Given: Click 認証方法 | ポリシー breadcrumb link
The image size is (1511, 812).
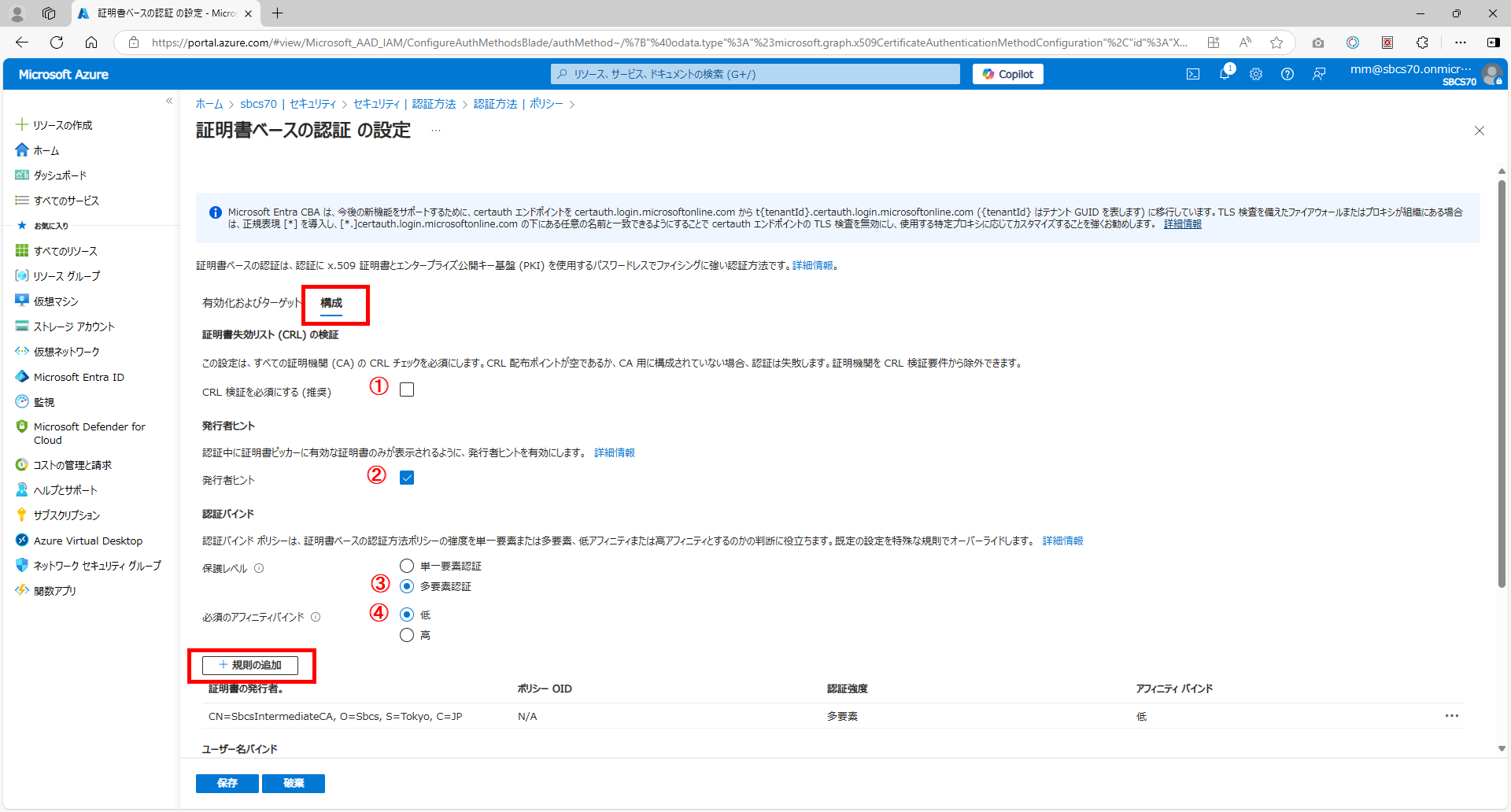Looking at the screenshot, I should pos(519,104).
